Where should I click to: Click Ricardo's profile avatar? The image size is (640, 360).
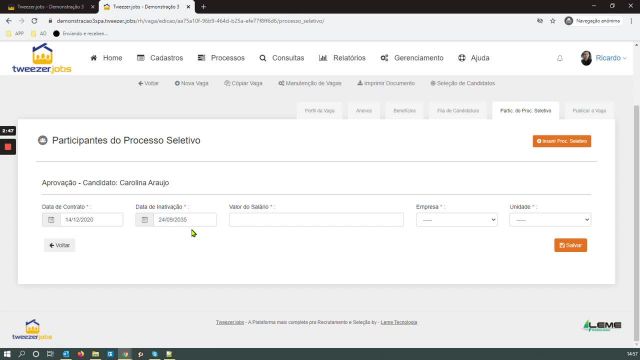click(586, 58)
